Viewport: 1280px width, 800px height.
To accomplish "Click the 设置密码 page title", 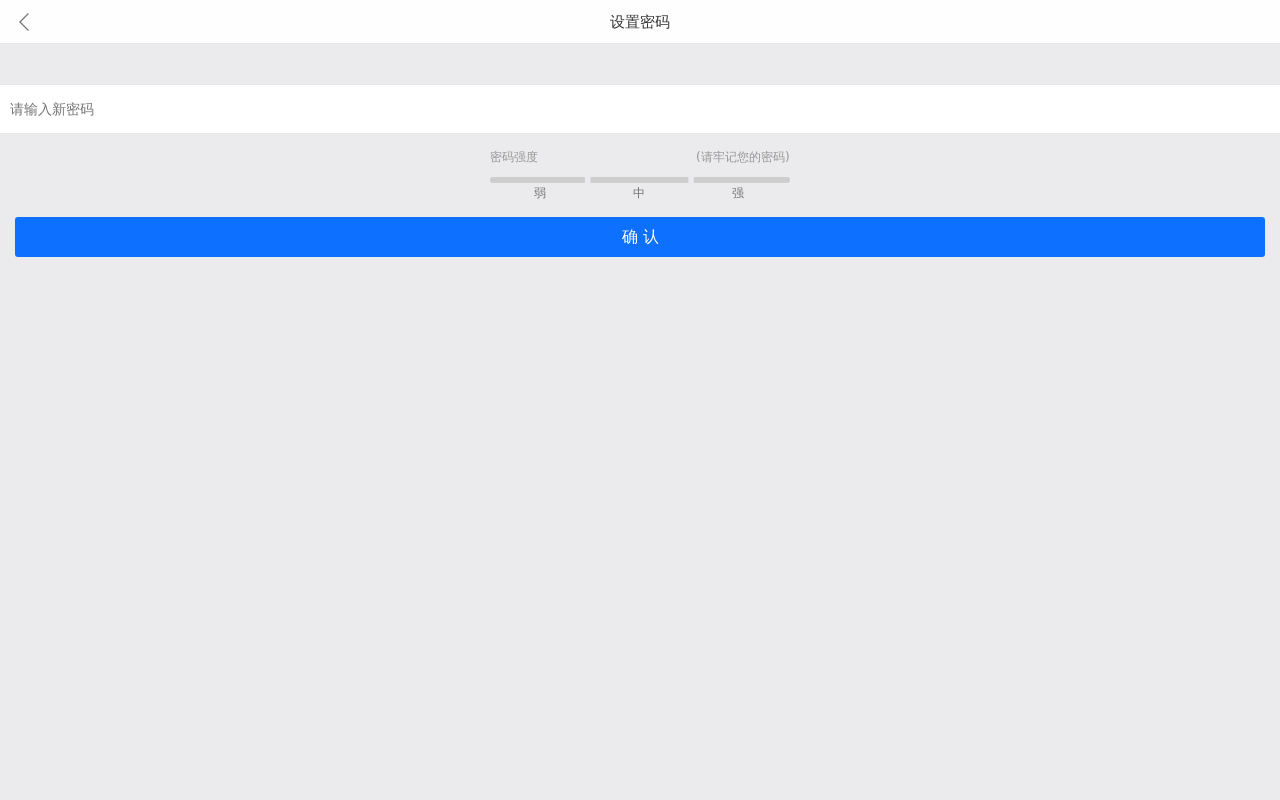I will pos(640,22).
